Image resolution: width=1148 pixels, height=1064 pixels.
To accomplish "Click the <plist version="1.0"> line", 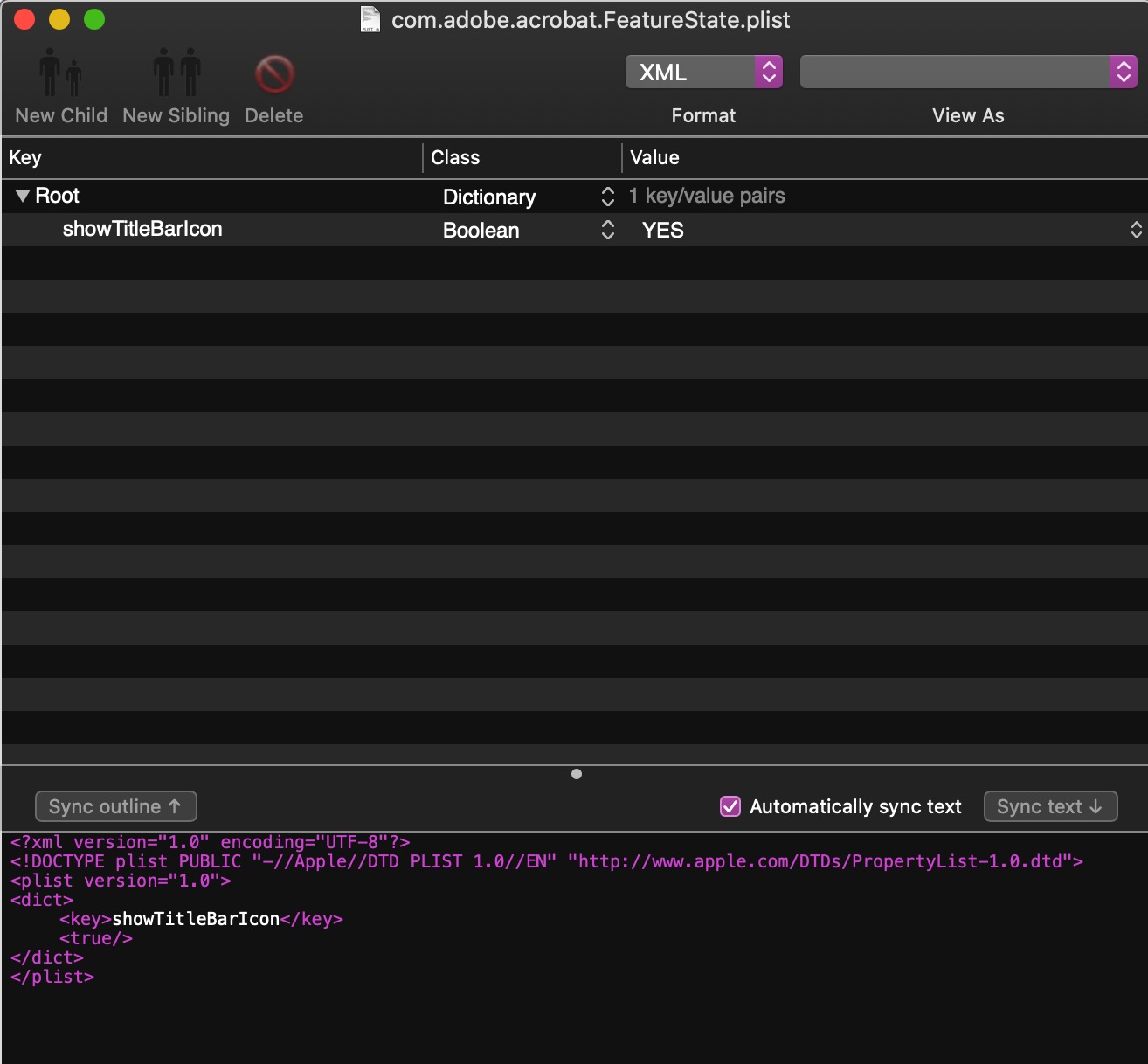I will pyautogui.click(x=121, y=881).
